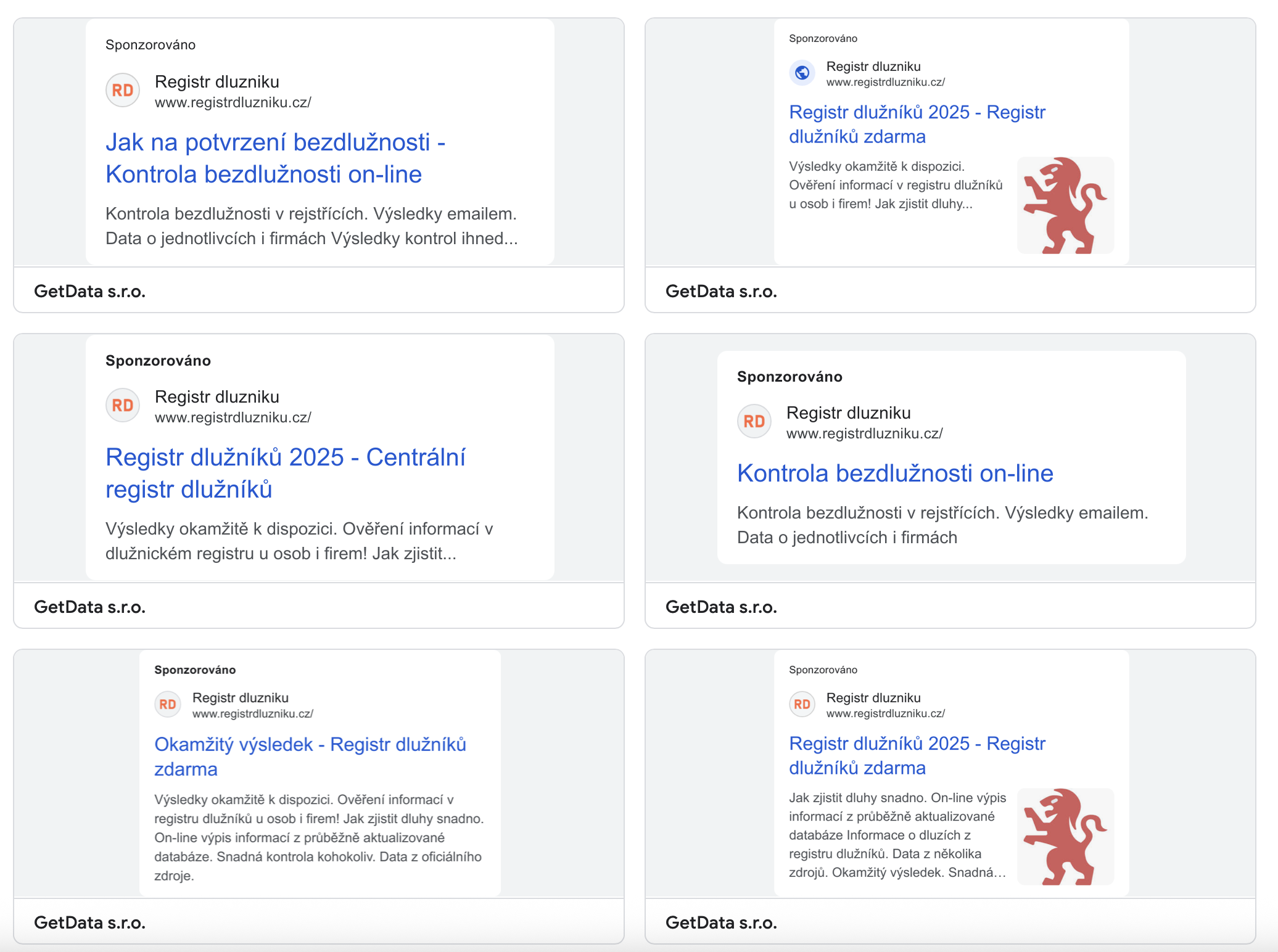Click 'GetData s.r.o.' under the 'Jak na potvrzení bezdlužnosti' ad
This screenshot has width=1278, height=952.
pyautogui.click(x=90, y=291)
